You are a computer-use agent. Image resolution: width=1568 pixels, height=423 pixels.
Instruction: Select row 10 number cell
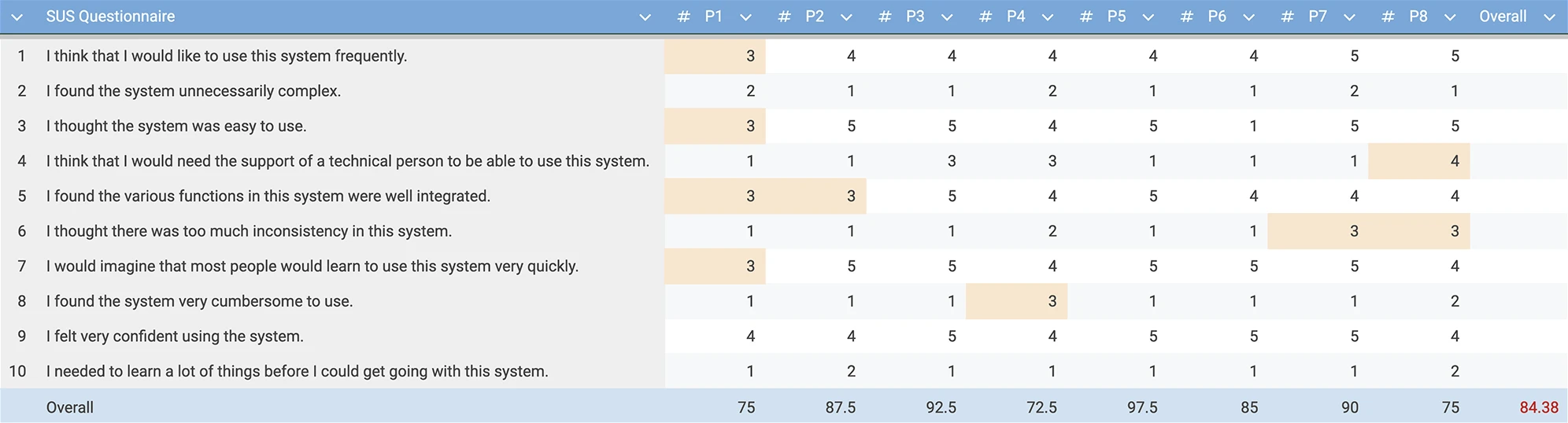coord(17,371)
